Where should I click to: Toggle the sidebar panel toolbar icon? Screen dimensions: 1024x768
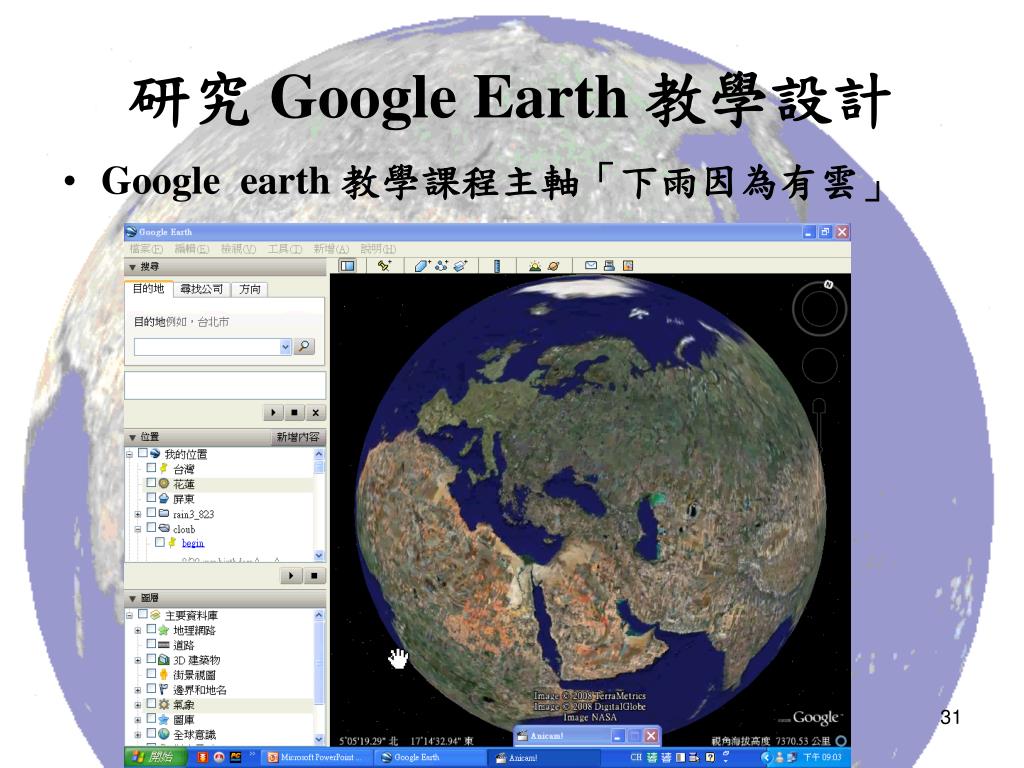[x=347, y=266]
